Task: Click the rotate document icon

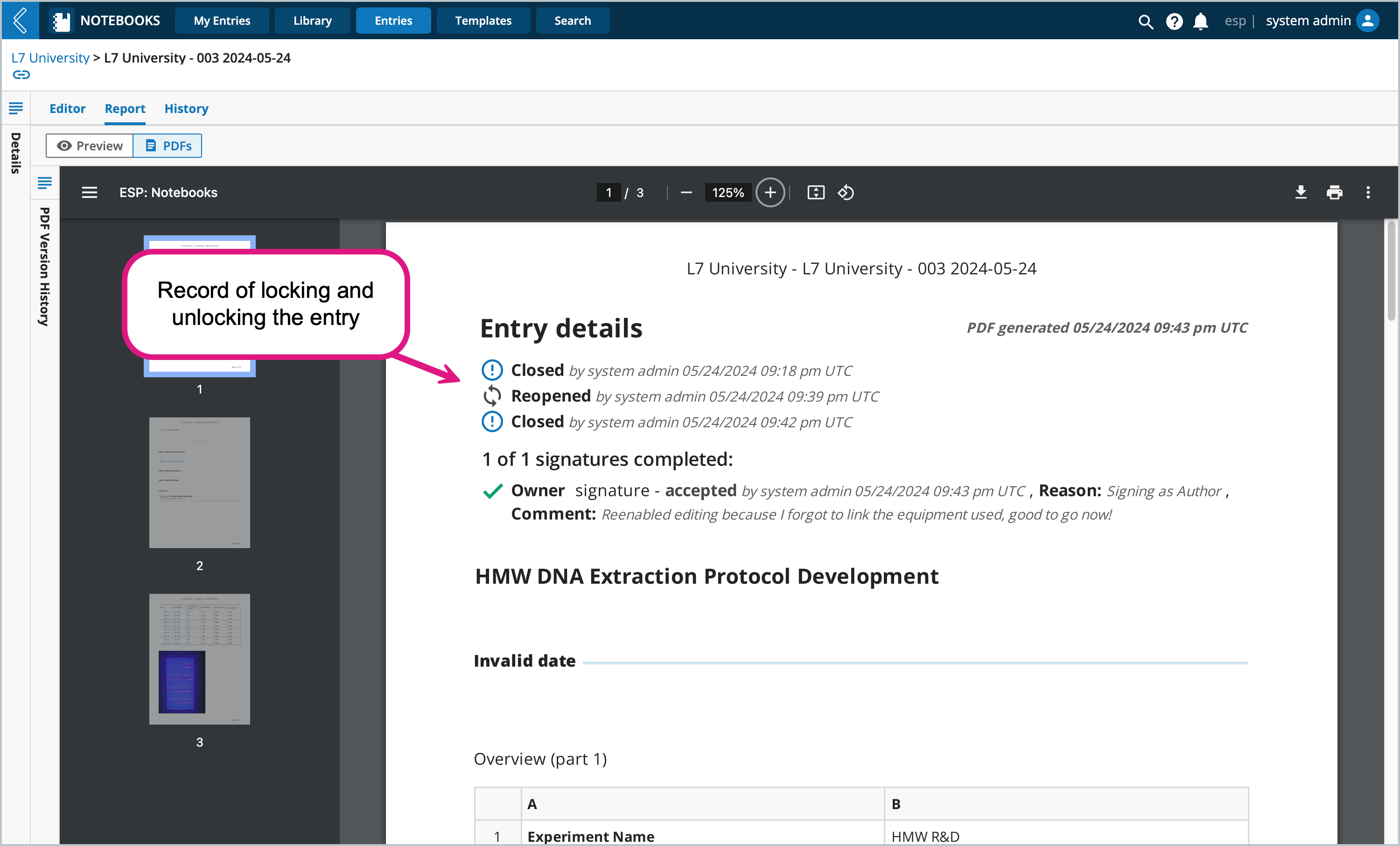Action: pyautogui.click(x=847, y=192)
